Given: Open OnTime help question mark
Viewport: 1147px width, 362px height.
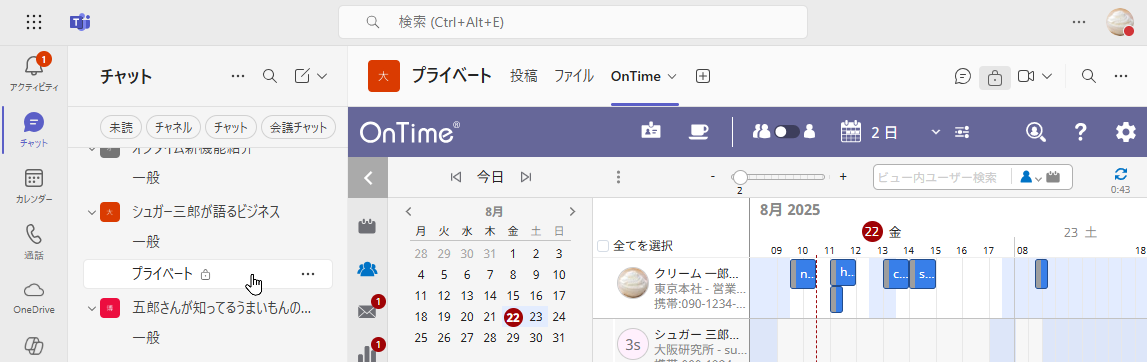Looking at the screenshot, I should [1081, 132].
